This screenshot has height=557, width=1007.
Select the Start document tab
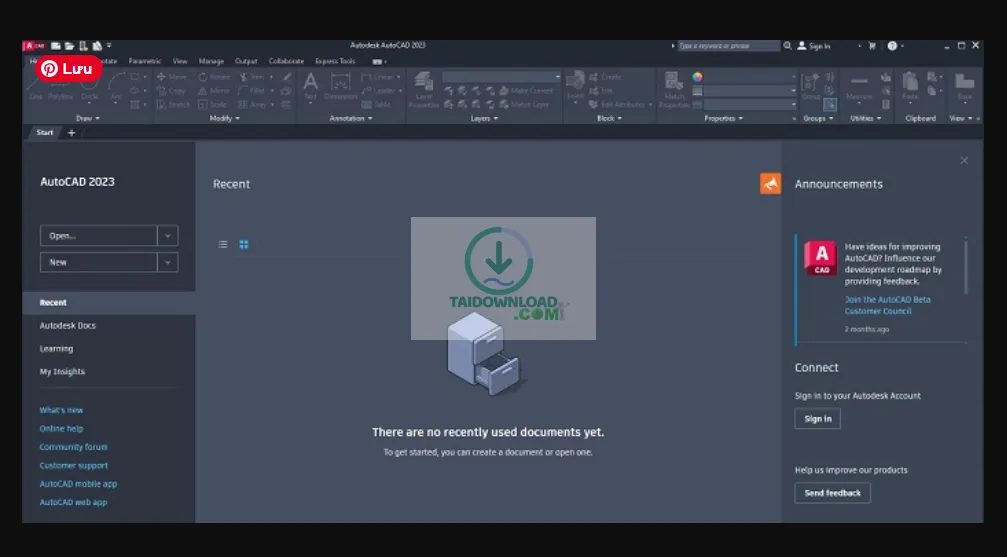45,132
